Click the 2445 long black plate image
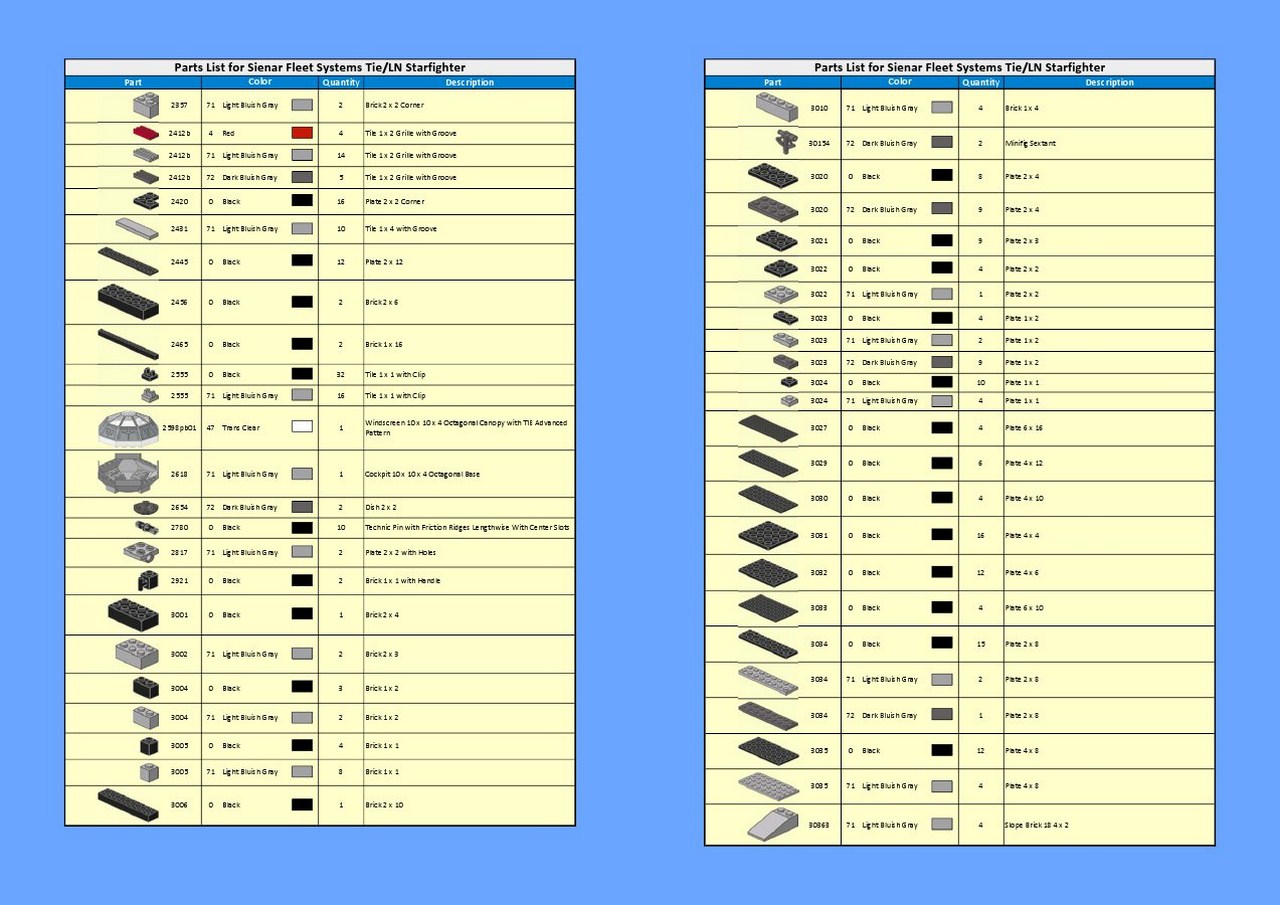This screenshot has height=905, width=1280. pos(128,261)
